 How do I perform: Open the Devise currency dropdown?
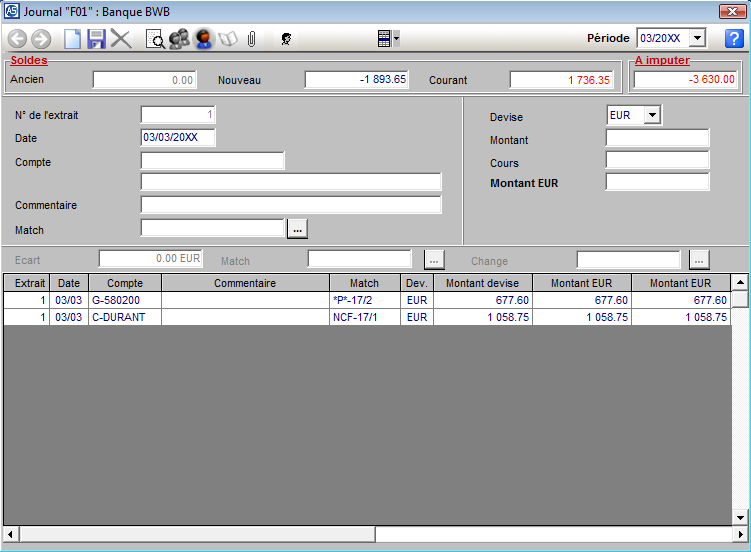(x=652, y=115)
